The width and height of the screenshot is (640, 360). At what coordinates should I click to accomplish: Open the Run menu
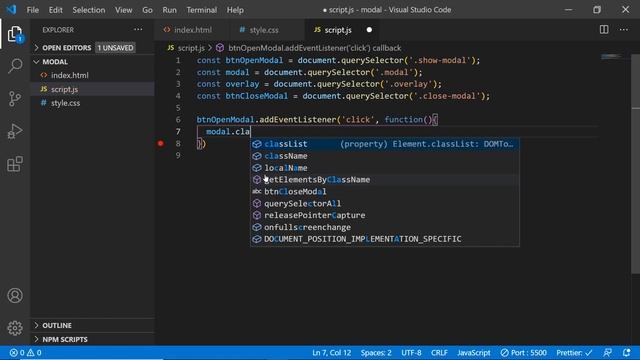coord(169,10)
